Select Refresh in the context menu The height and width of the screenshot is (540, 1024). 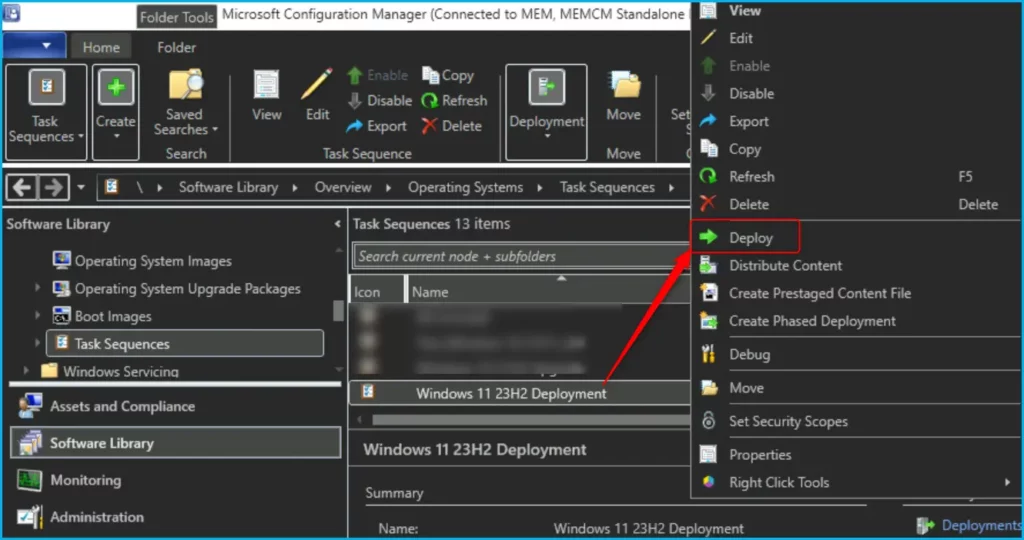point(751,177)
